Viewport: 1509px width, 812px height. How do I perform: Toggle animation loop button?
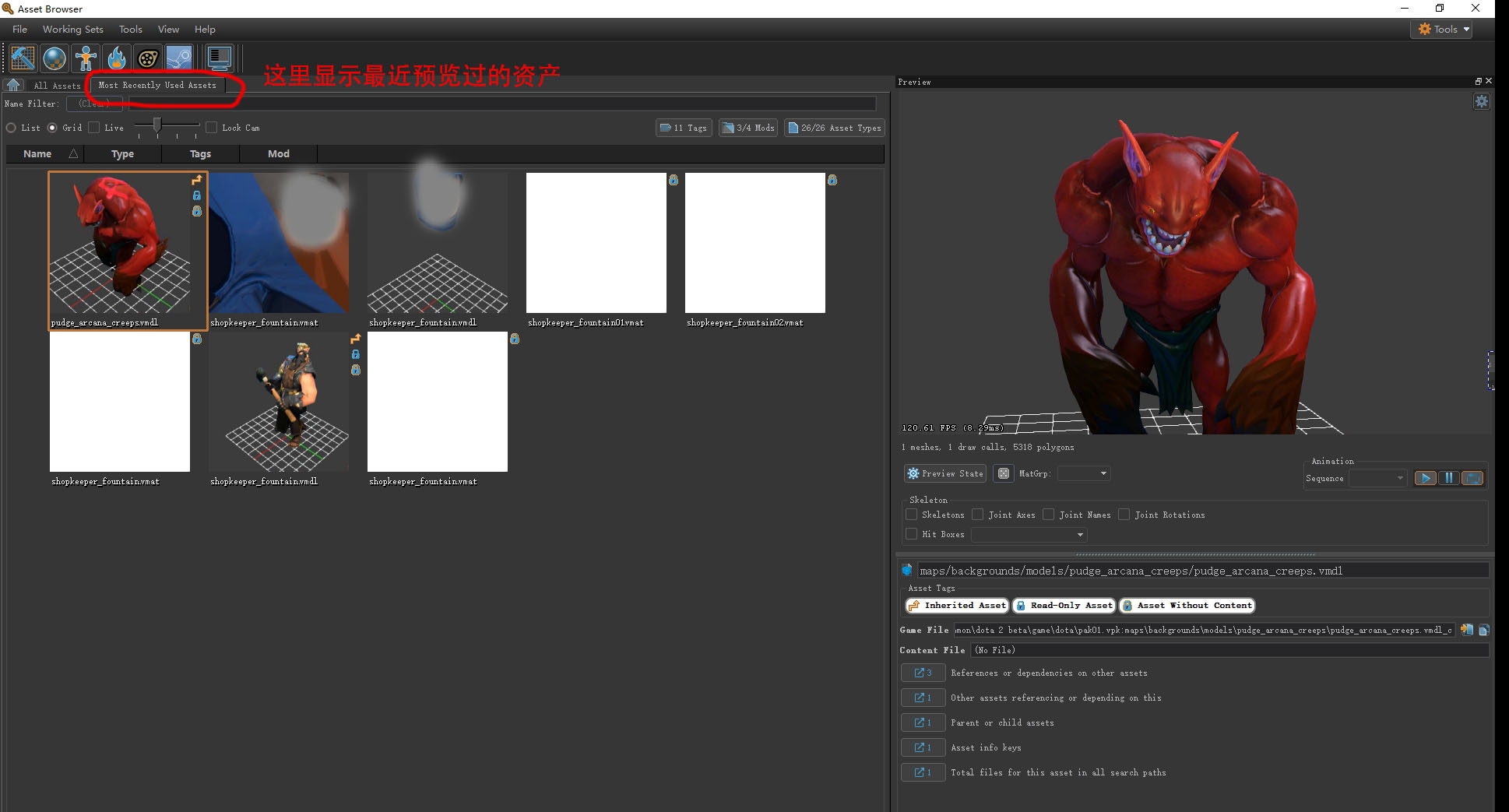[1472, 478]
